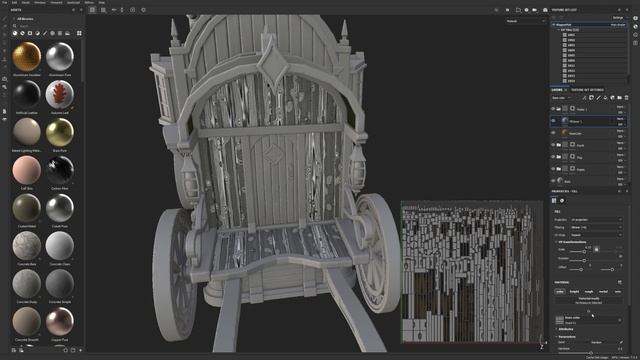Switch to the Layers tab
This screenshot has height=360, width=640.
[557, 90]
